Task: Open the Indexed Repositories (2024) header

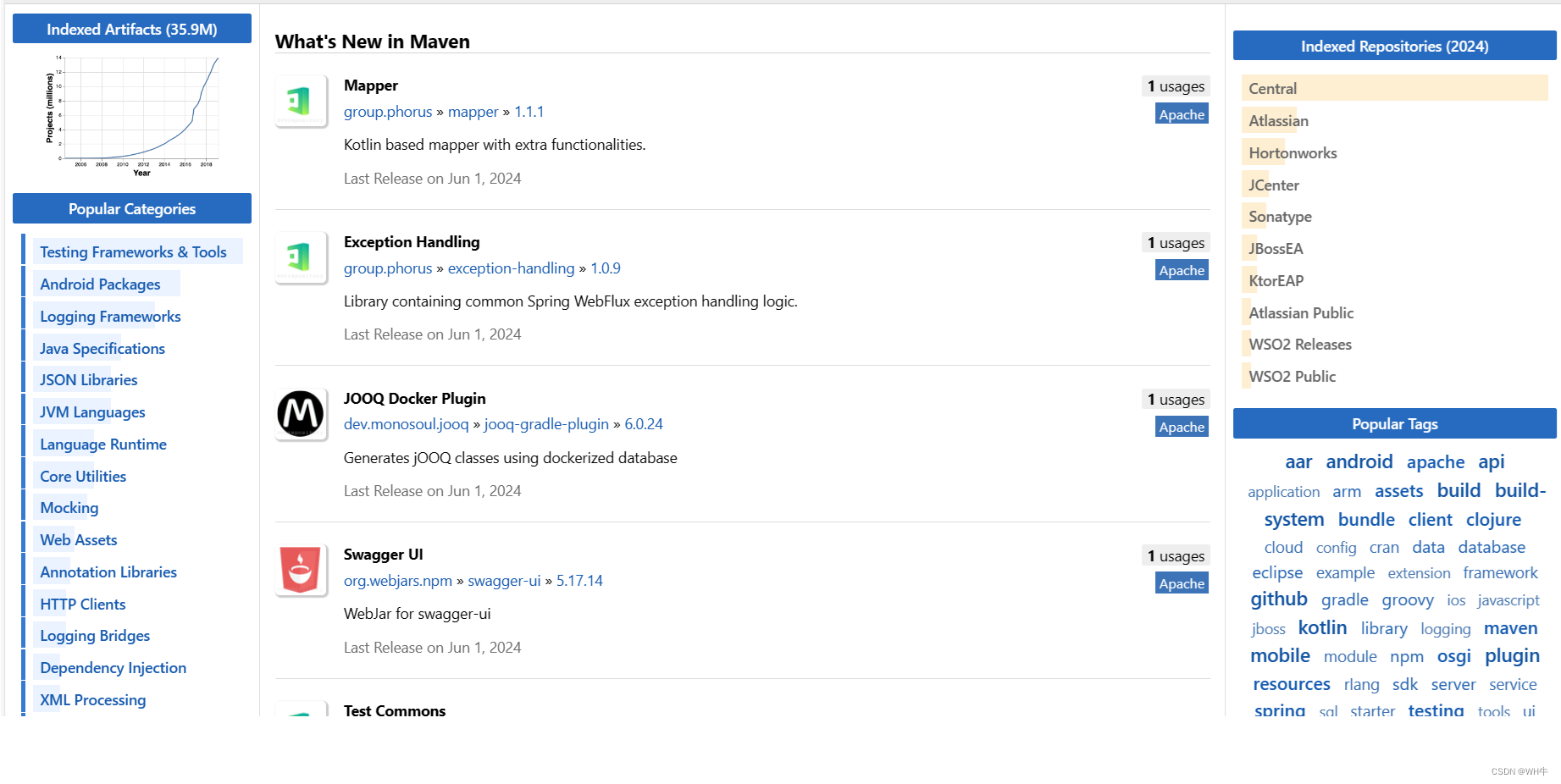Action: pyautogui.click(x=1395, y=46)
